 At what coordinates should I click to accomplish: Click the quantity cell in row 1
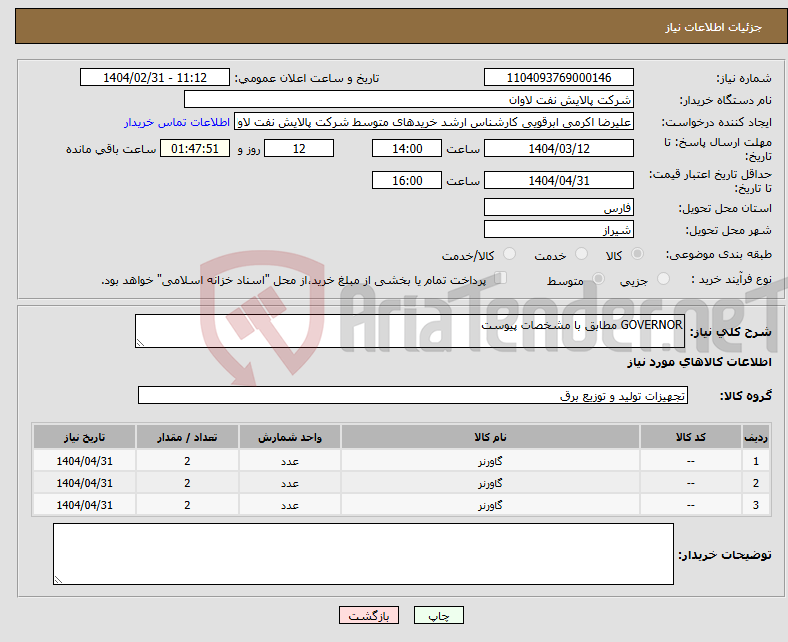[x=187, y=461]
